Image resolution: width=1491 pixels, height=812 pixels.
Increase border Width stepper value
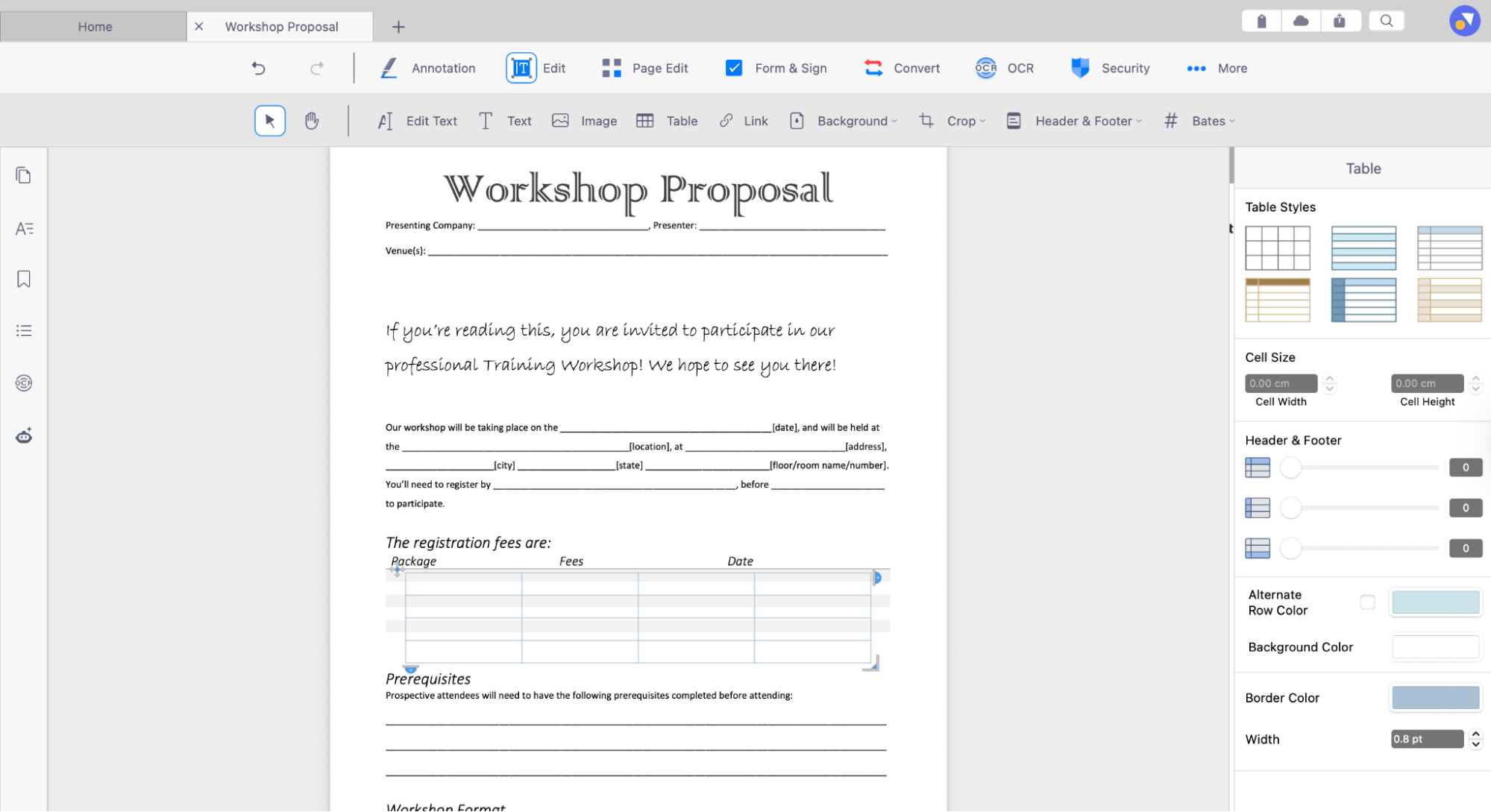1475,734
